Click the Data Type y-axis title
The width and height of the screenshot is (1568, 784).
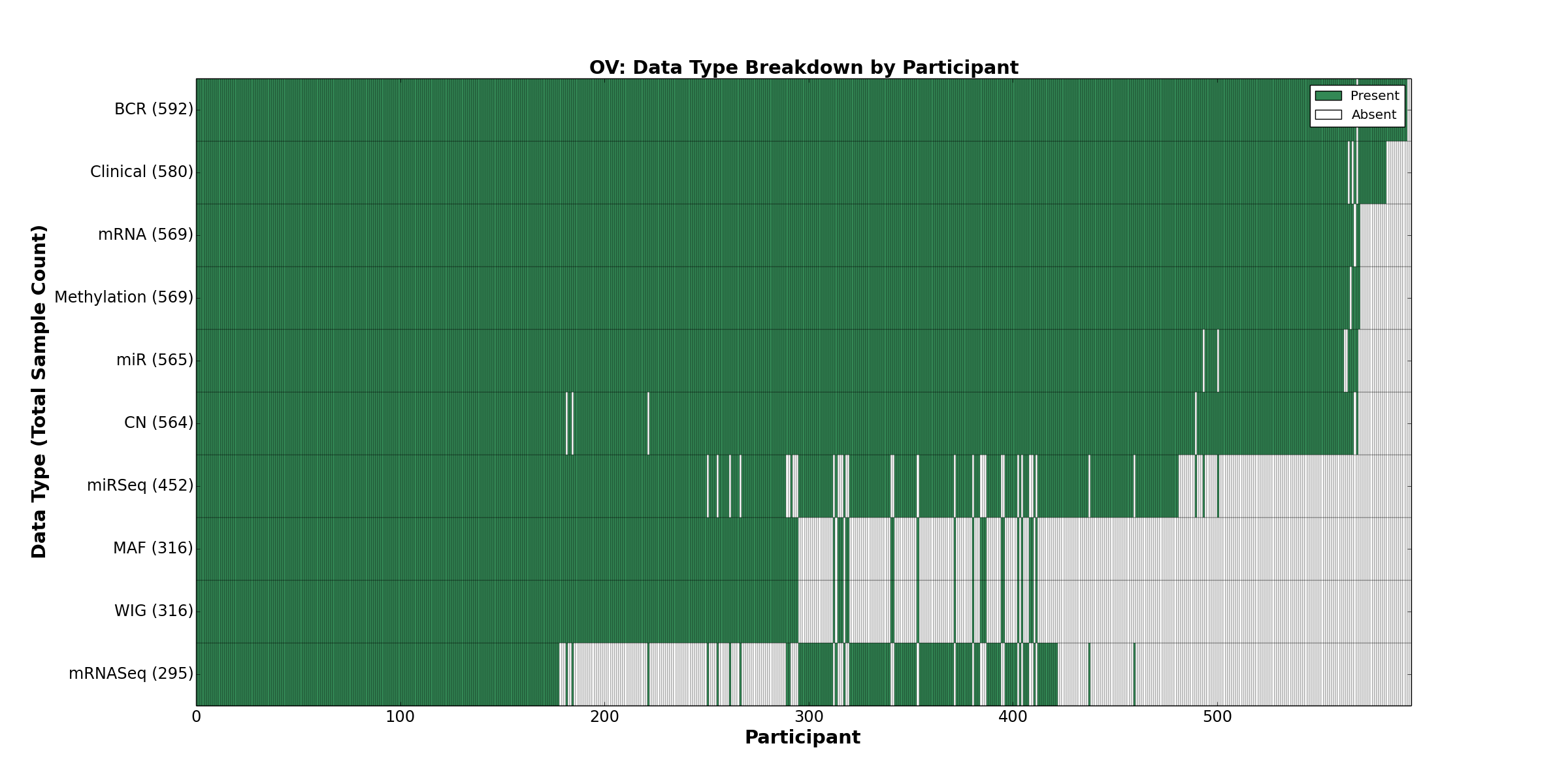[x=39, y=391]
